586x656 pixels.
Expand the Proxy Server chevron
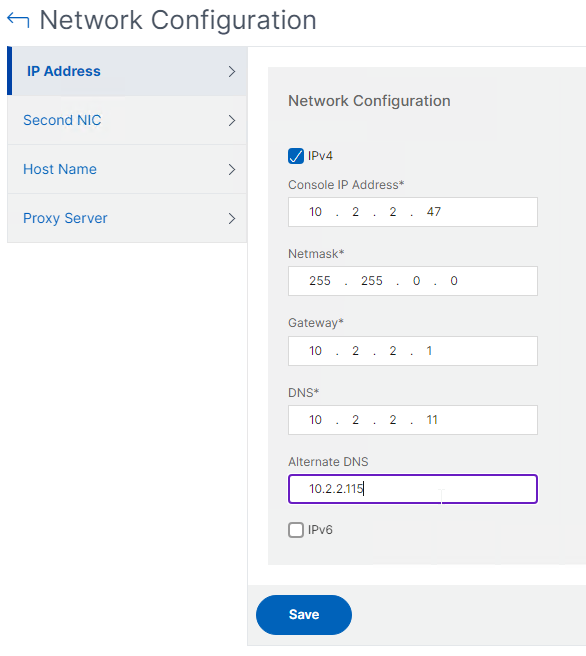pos(232,218)
